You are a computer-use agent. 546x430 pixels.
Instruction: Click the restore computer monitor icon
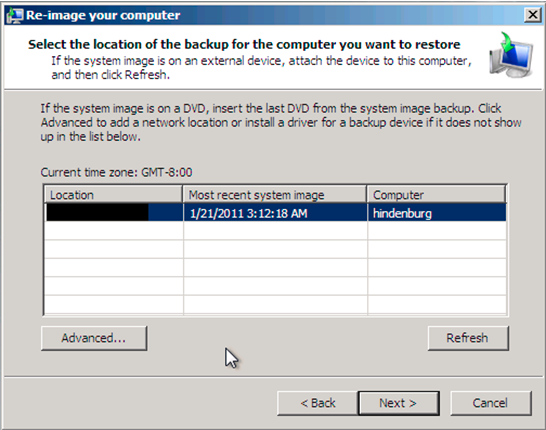[510, 55]
